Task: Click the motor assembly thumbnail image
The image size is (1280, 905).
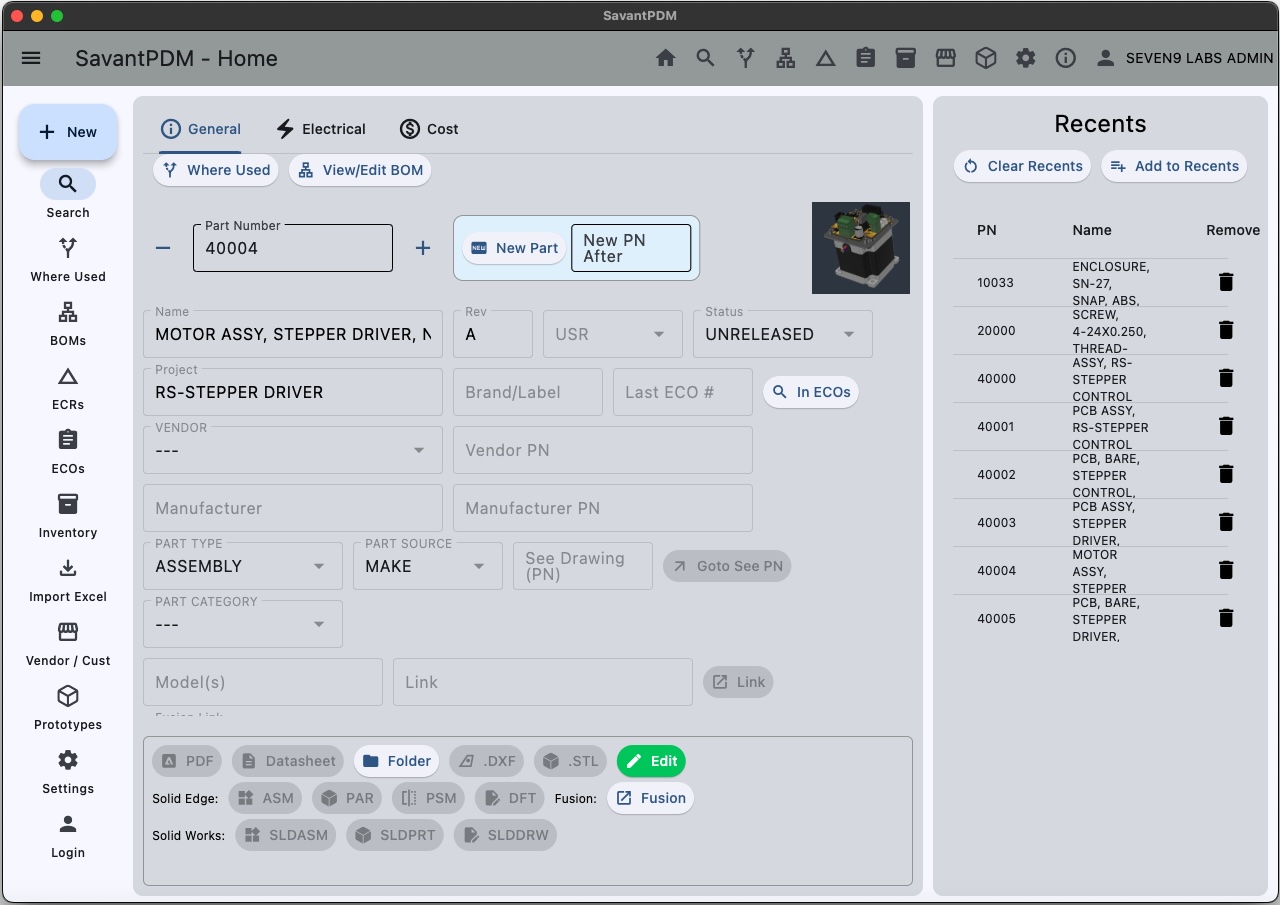Action: pos(860,248)
